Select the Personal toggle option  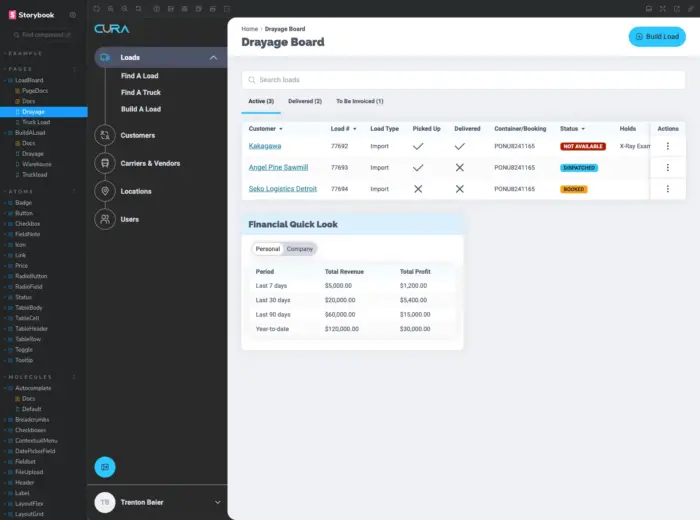click(x=267, y=249)
